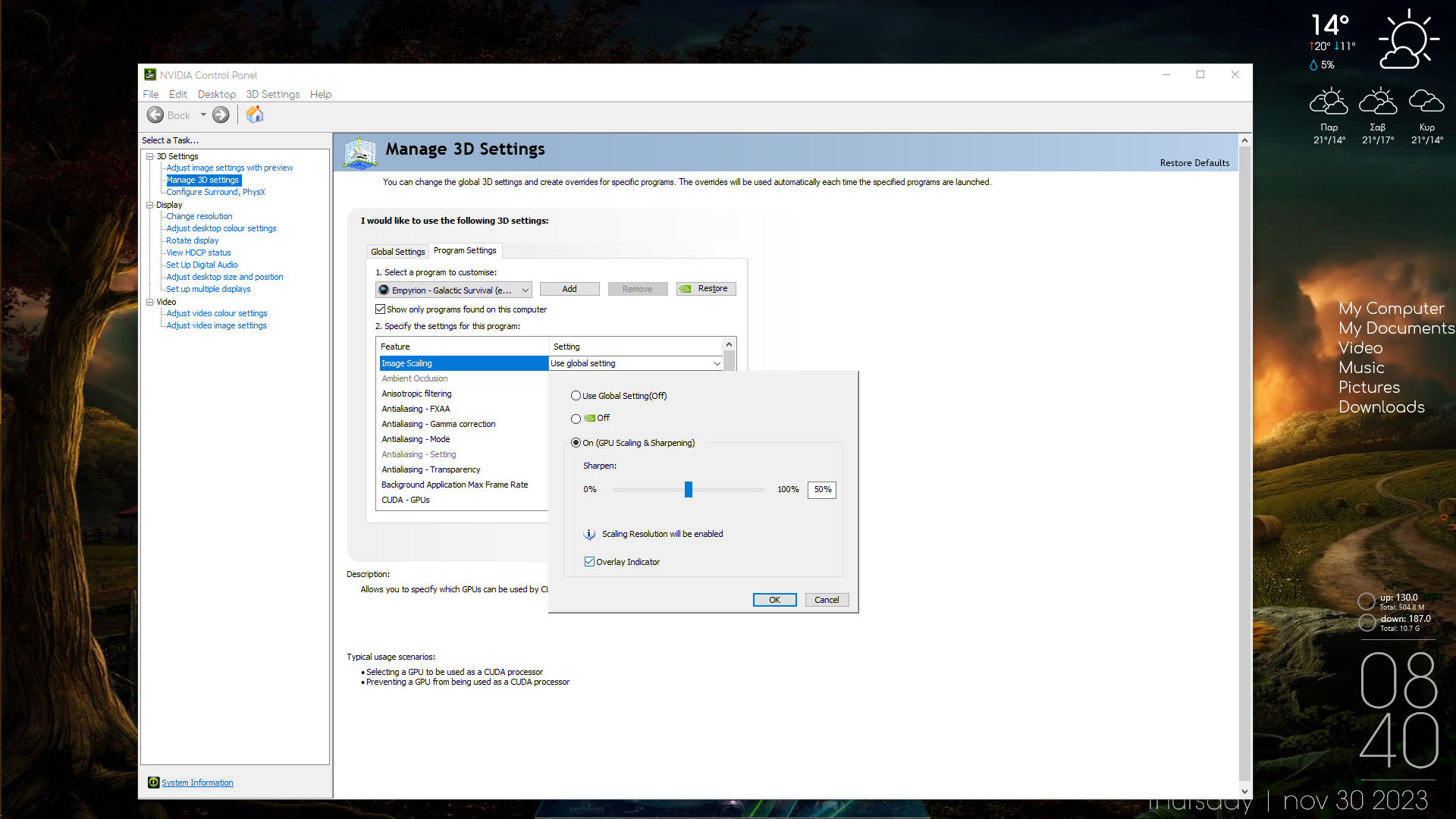Click the Σαβ forecast weather icon
Image resolution: width=1456 pixels, height=819 pixels.
[1378, 102]
